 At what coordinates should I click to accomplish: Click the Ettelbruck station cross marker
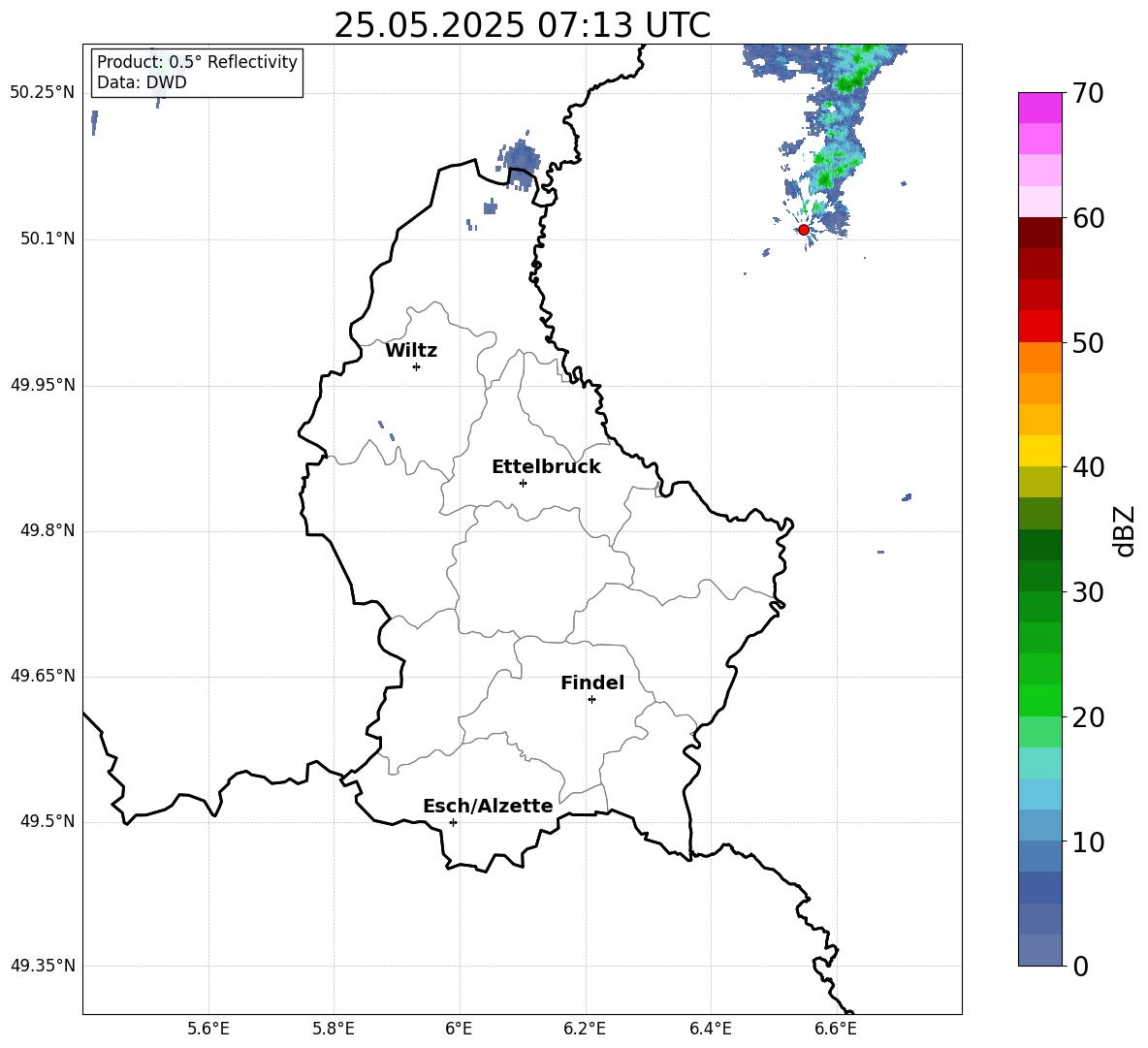click(x=523, y=483)
